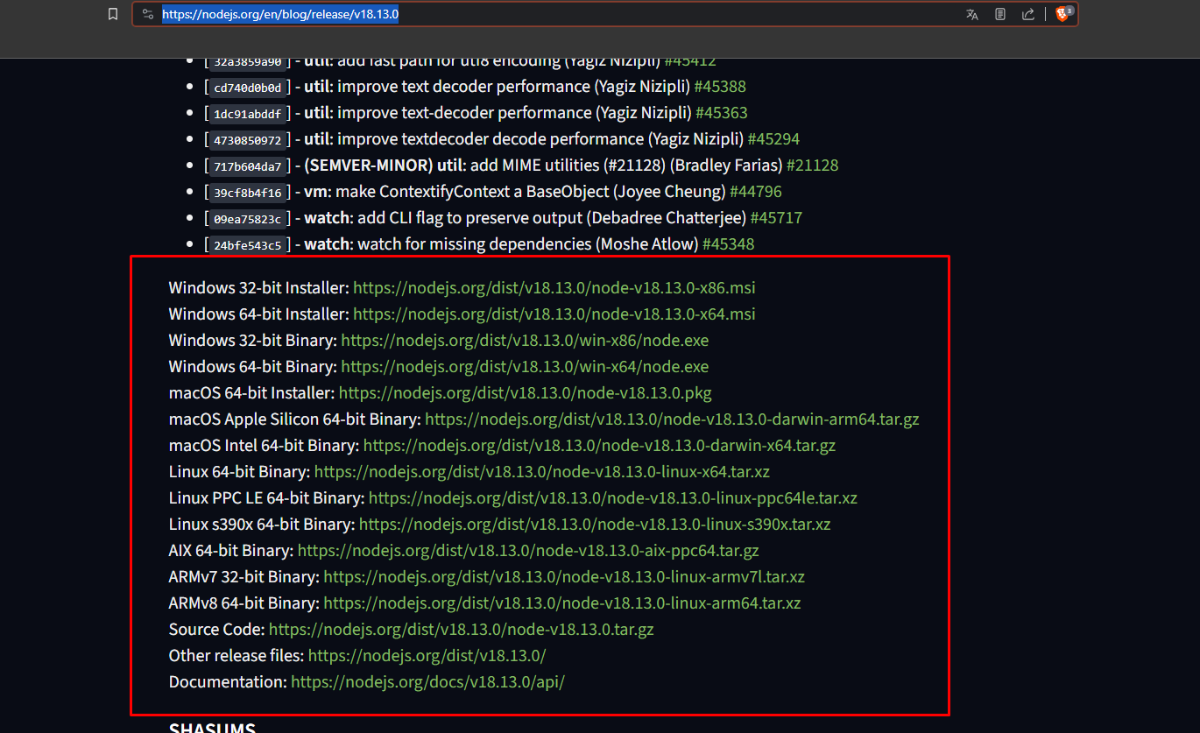This screenshot has width=1200, height=733.
Task: Click Other release files dist link
Action: (x=427, y=656)
